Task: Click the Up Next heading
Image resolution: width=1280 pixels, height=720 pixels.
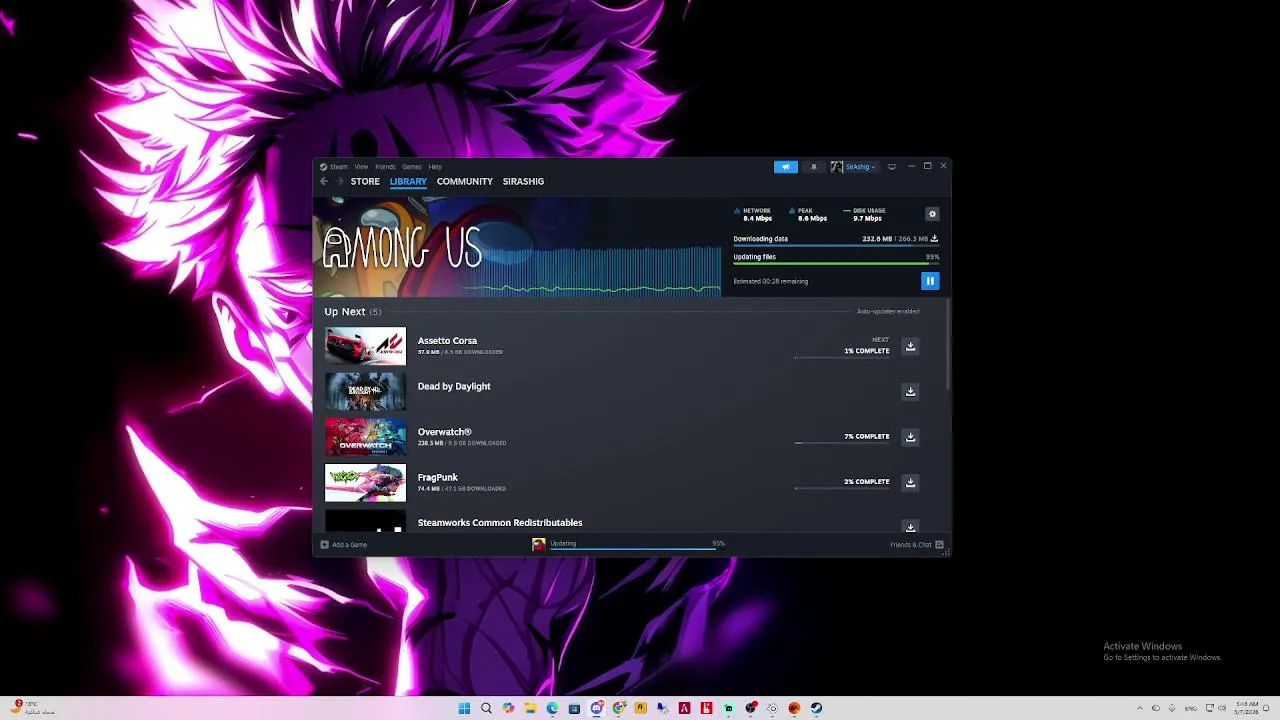Action: pos(352,312)
